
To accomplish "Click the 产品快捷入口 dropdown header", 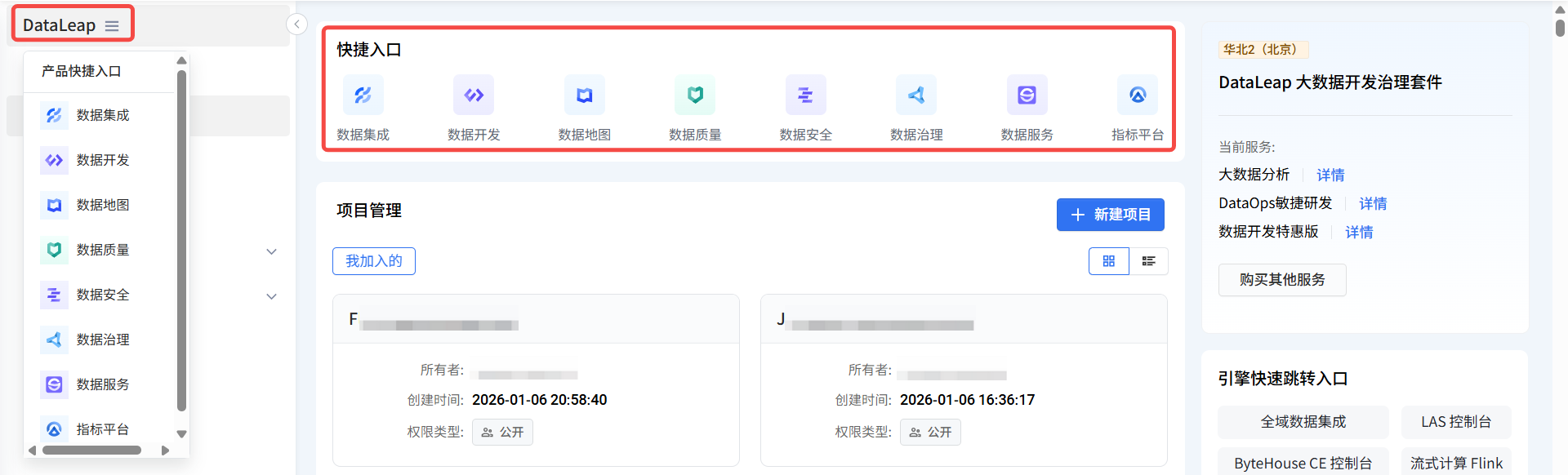I will click(82, 71).
